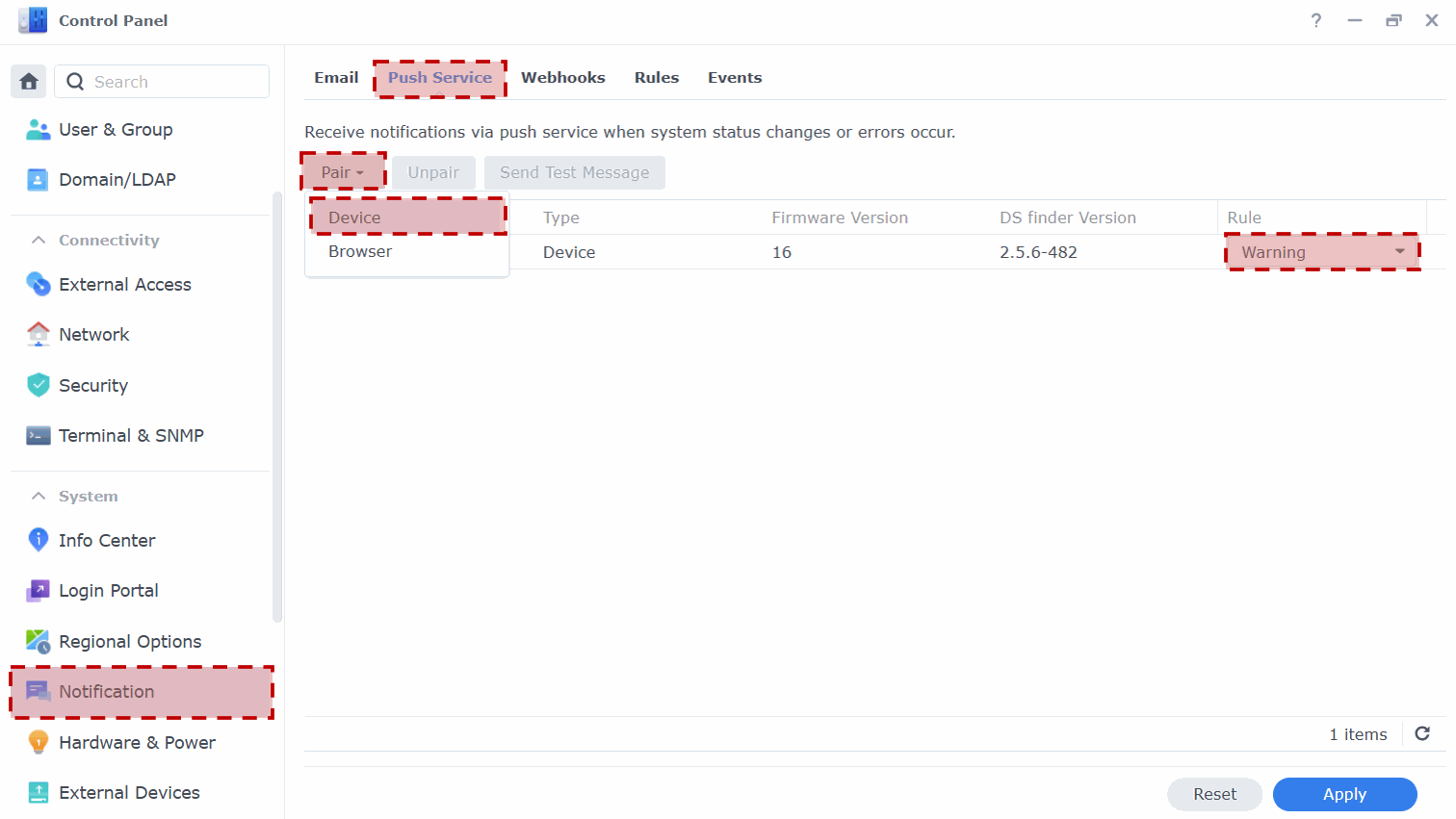
Task: Select the 2.5.6-482 version cell
Action: pyautogui.click(x=1038, y=252)
